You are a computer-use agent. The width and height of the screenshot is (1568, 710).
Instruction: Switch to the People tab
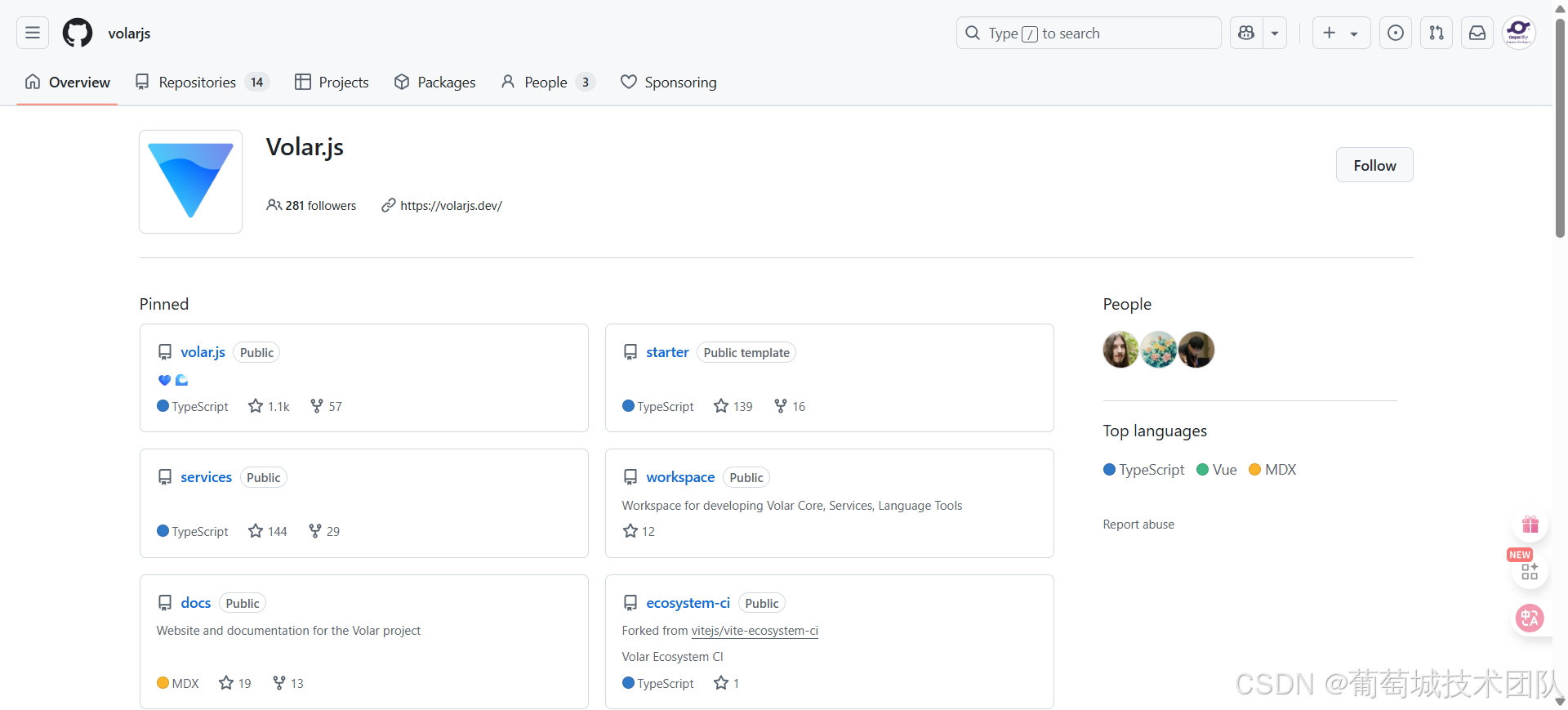tap(548, 82)
